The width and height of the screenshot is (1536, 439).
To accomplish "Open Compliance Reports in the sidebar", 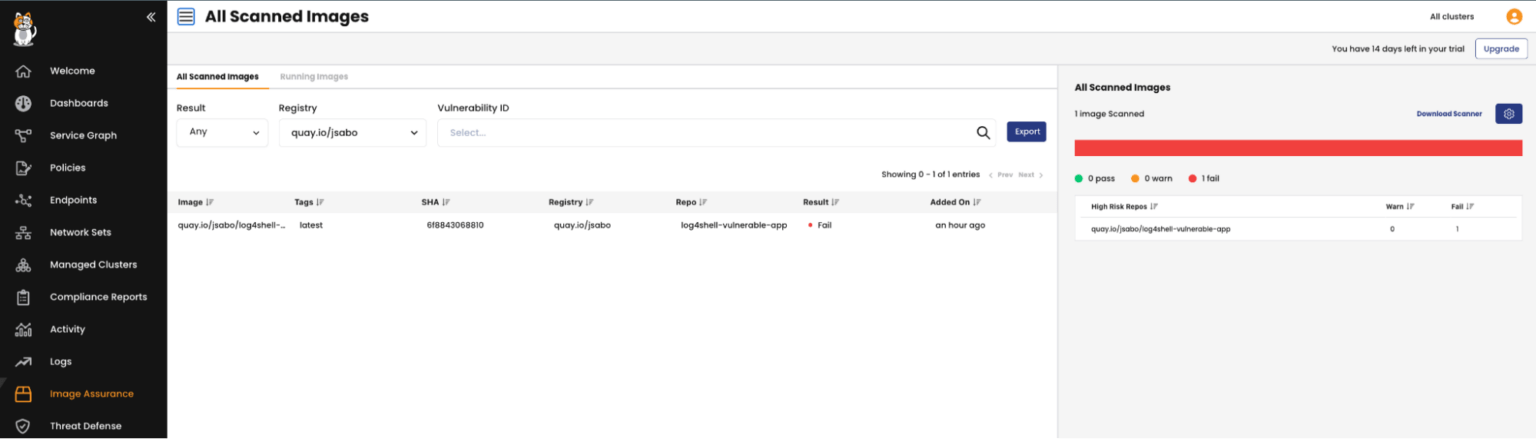I will (98, 297).
